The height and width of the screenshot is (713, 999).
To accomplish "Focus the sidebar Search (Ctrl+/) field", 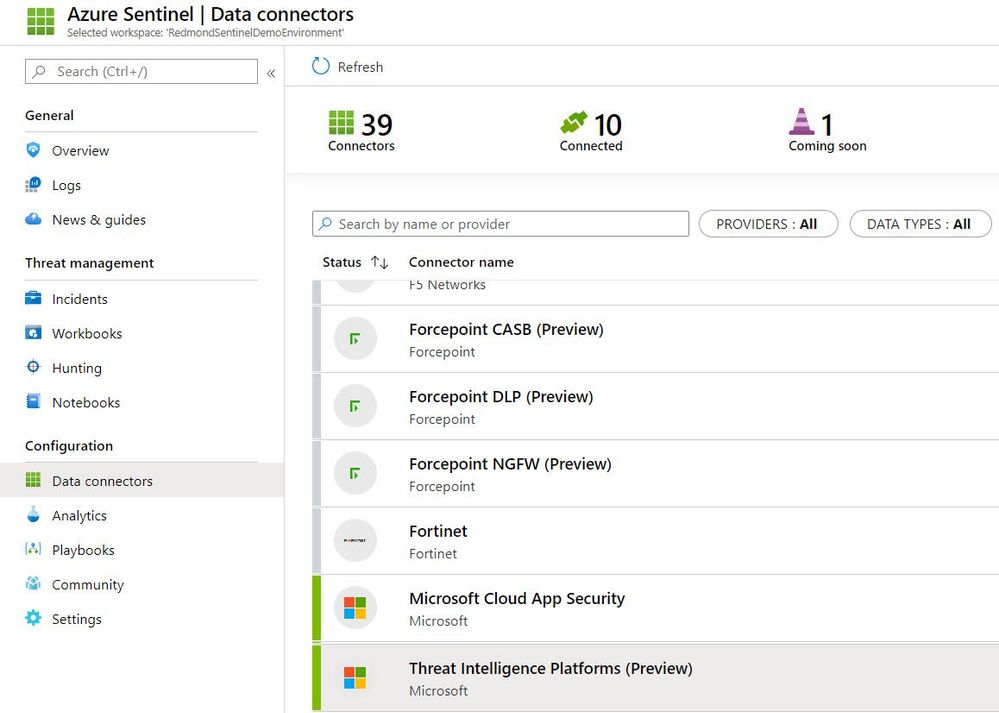I will pos(141,71).
